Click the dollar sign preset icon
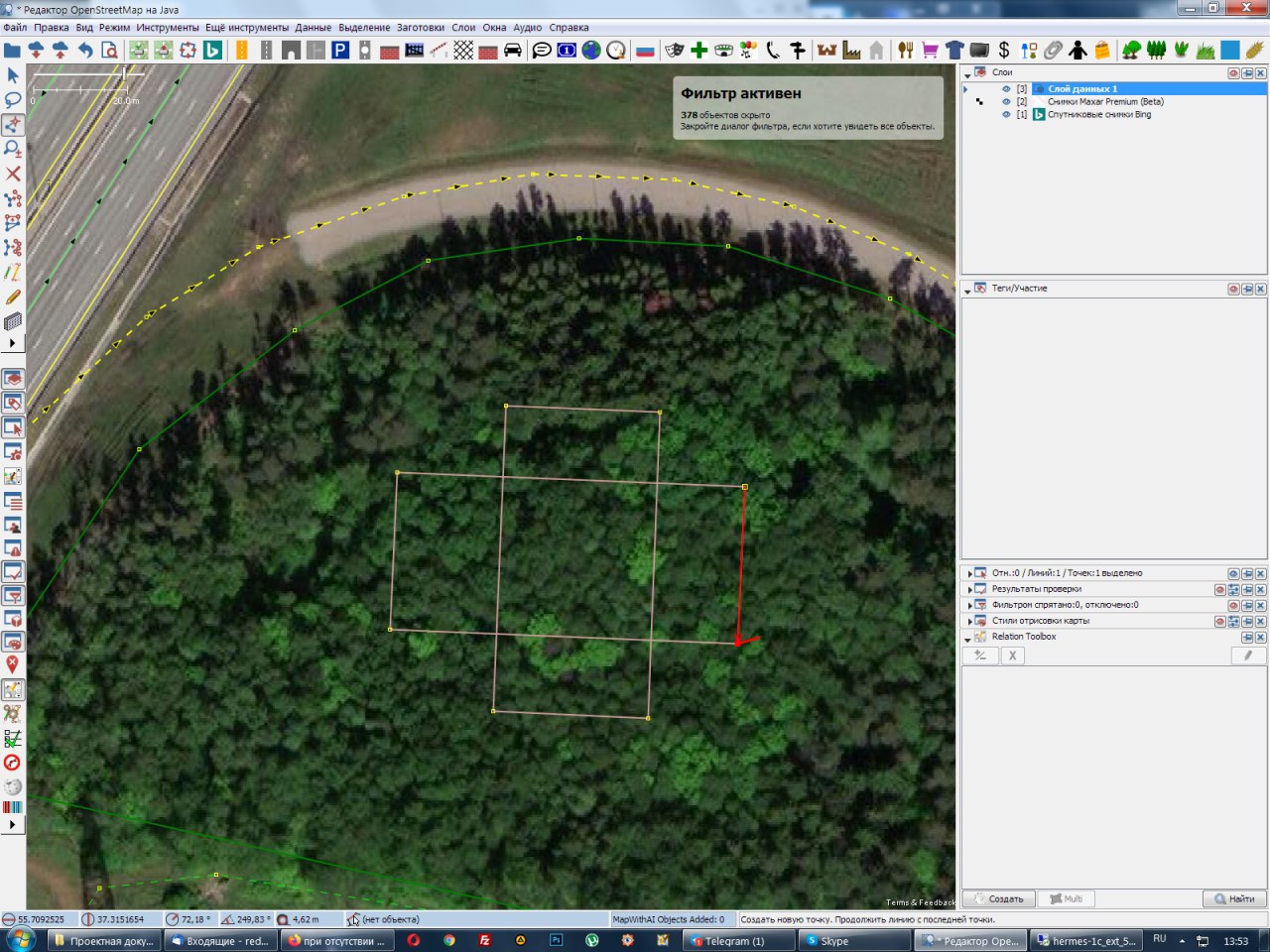Viewport: 1270px width, 952px height. pyautogui.click(x=1004, y=50)
